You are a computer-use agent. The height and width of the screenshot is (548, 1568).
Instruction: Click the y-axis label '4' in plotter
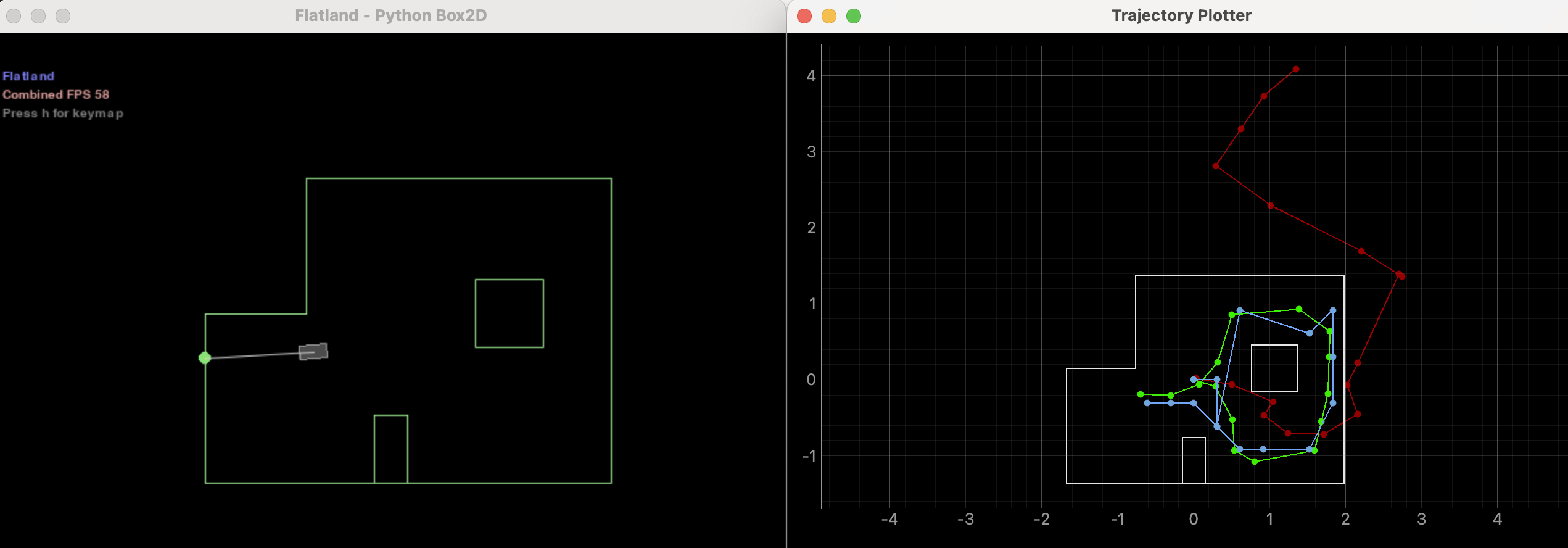click(x=811, y=76)
